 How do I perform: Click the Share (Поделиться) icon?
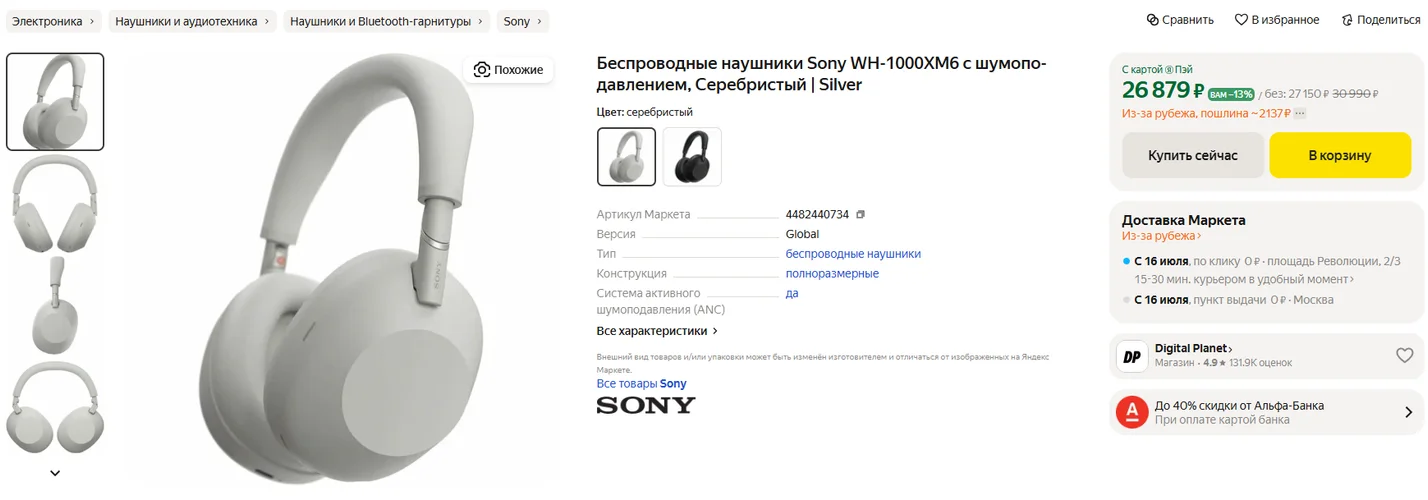coord(1347,20)
